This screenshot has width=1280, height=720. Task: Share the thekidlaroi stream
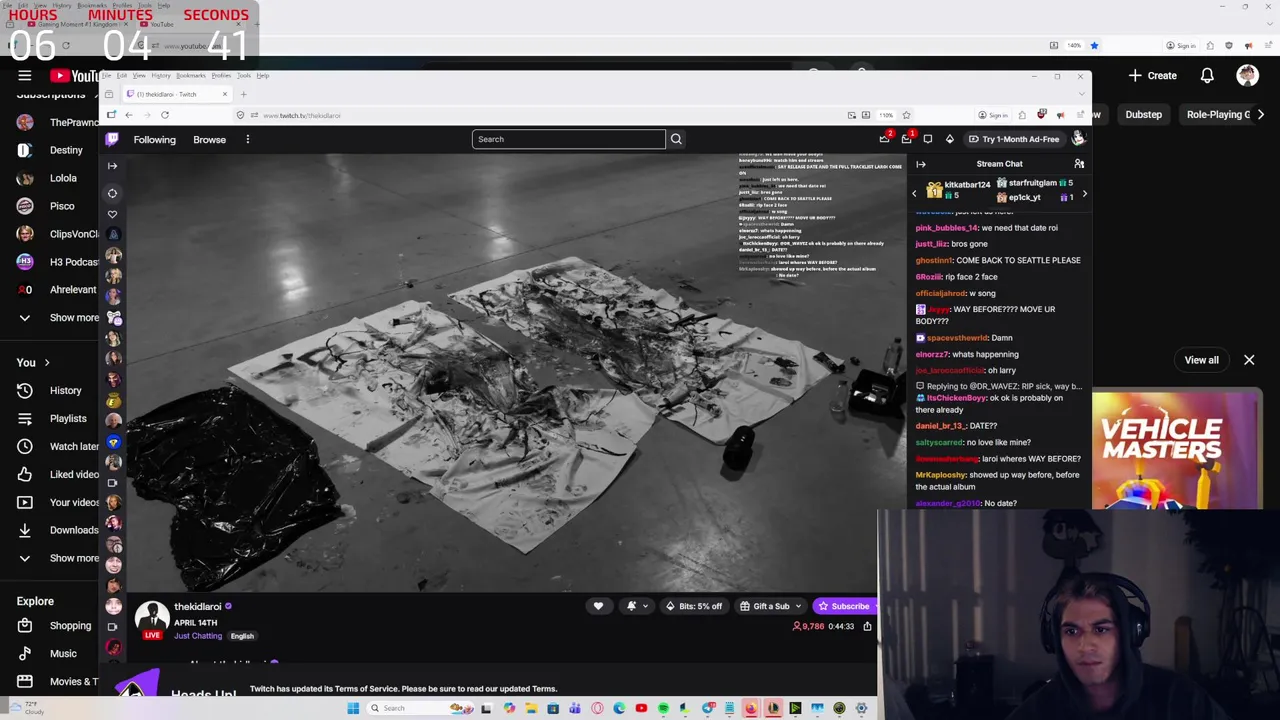tap(867, 626)
